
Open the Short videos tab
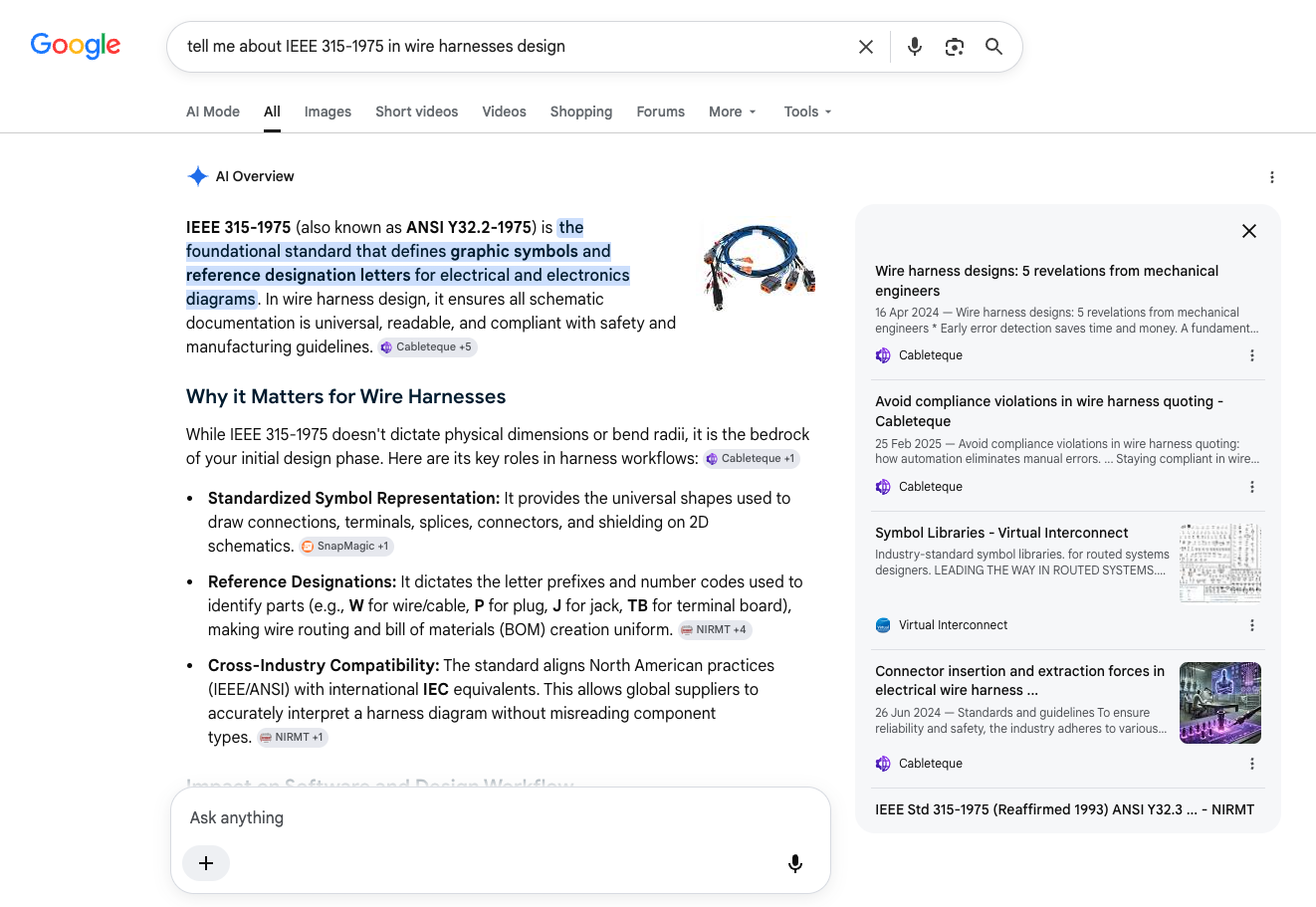[x=417, y=112]
